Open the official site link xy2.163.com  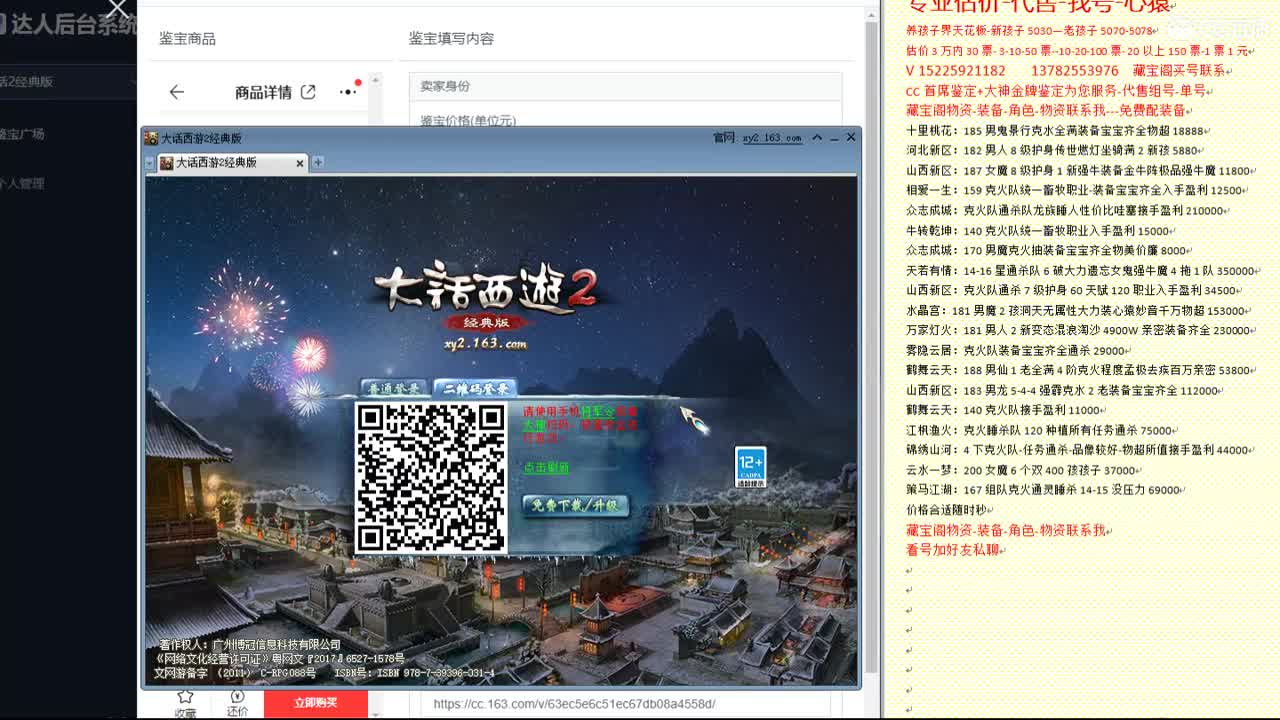pyautogui.click(x=771, y=138)
